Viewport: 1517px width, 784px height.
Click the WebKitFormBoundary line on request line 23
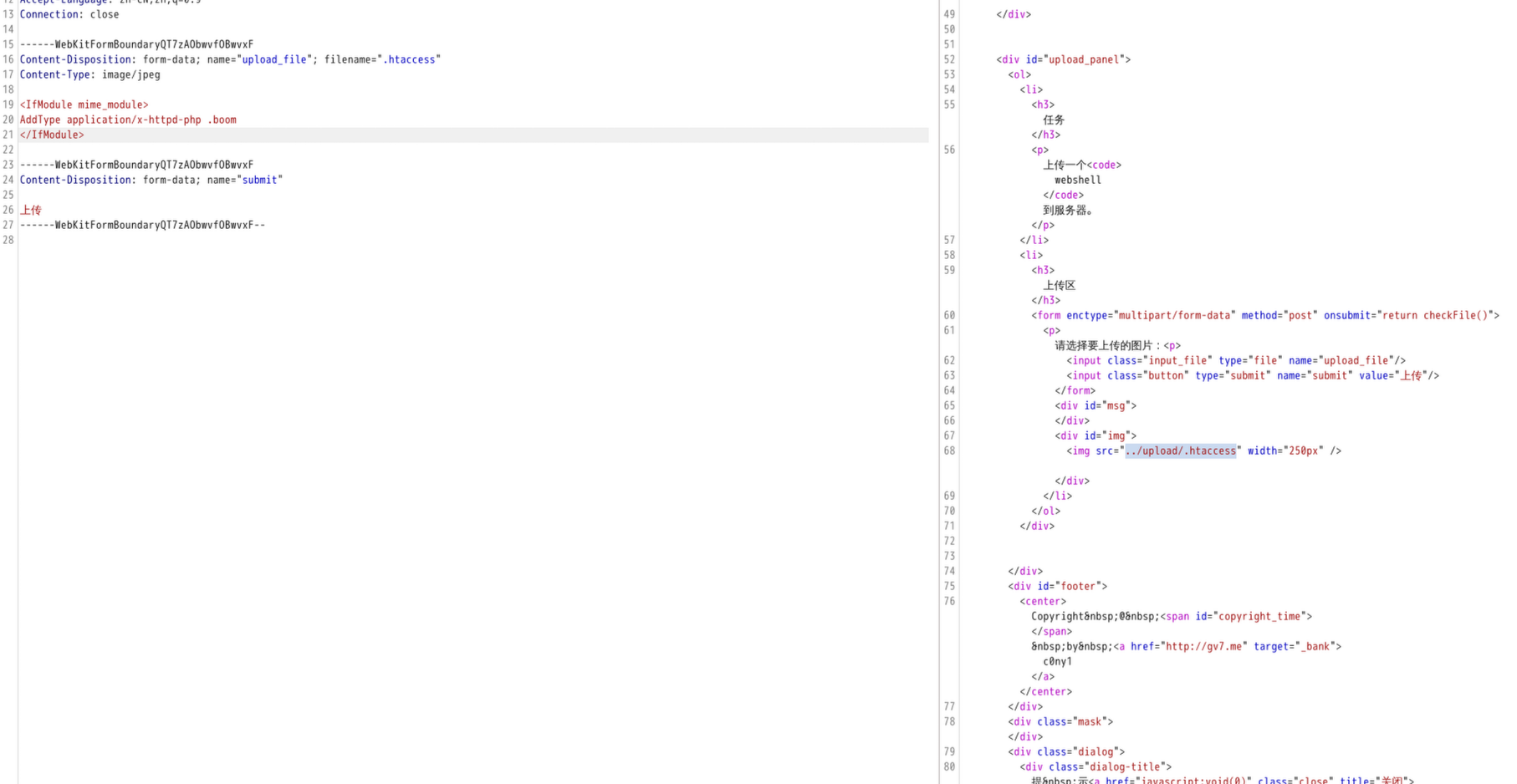point(136,165)
